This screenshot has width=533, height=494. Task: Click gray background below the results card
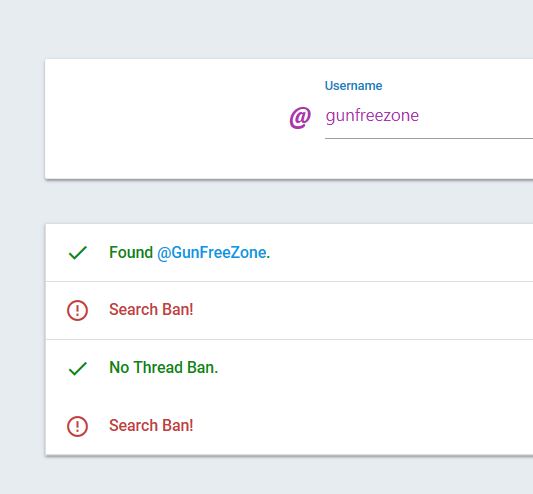pyautogui.click(x=289, y=475)
